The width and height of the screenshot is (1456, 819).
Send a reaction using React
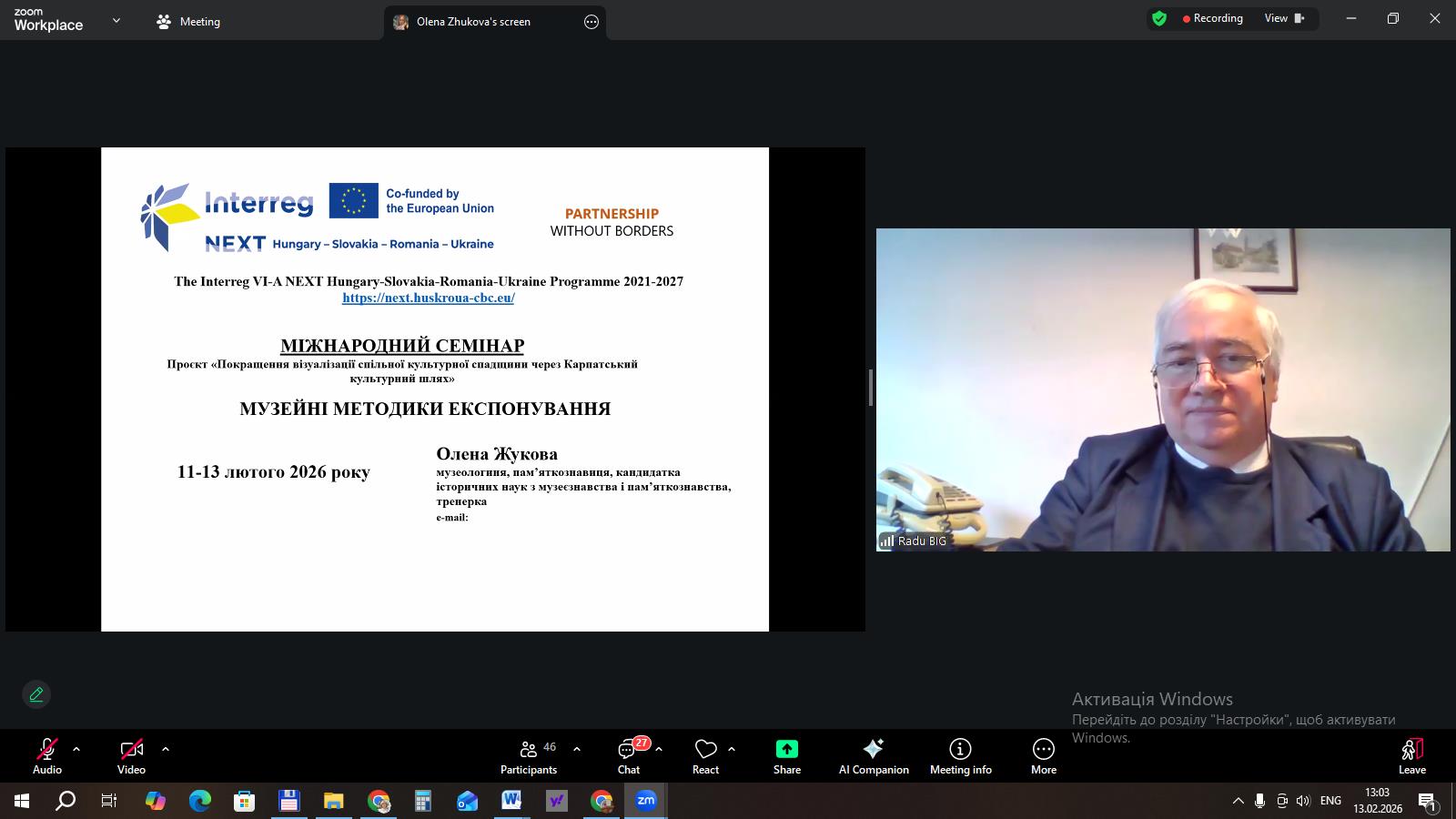click(x=706, y=754)
